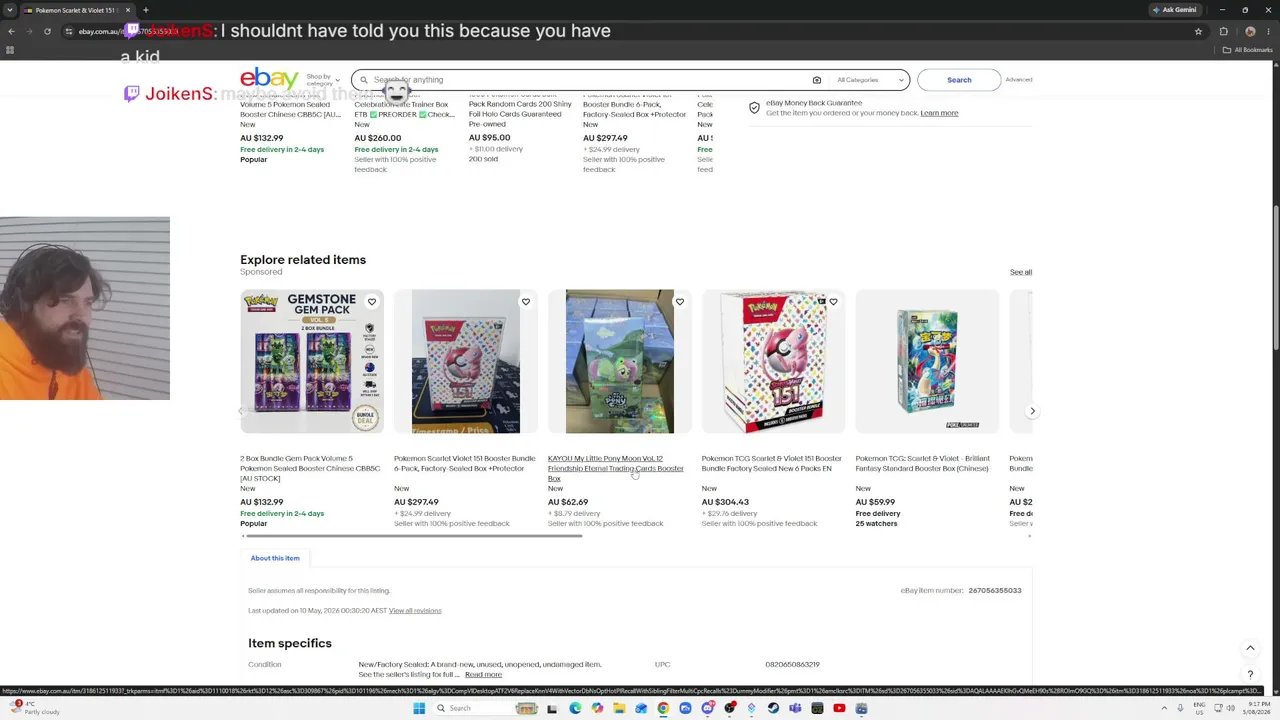Screen dimensions: 1280x720
Task: Open the All Bookmarks folder
Action: [1249, 50]
